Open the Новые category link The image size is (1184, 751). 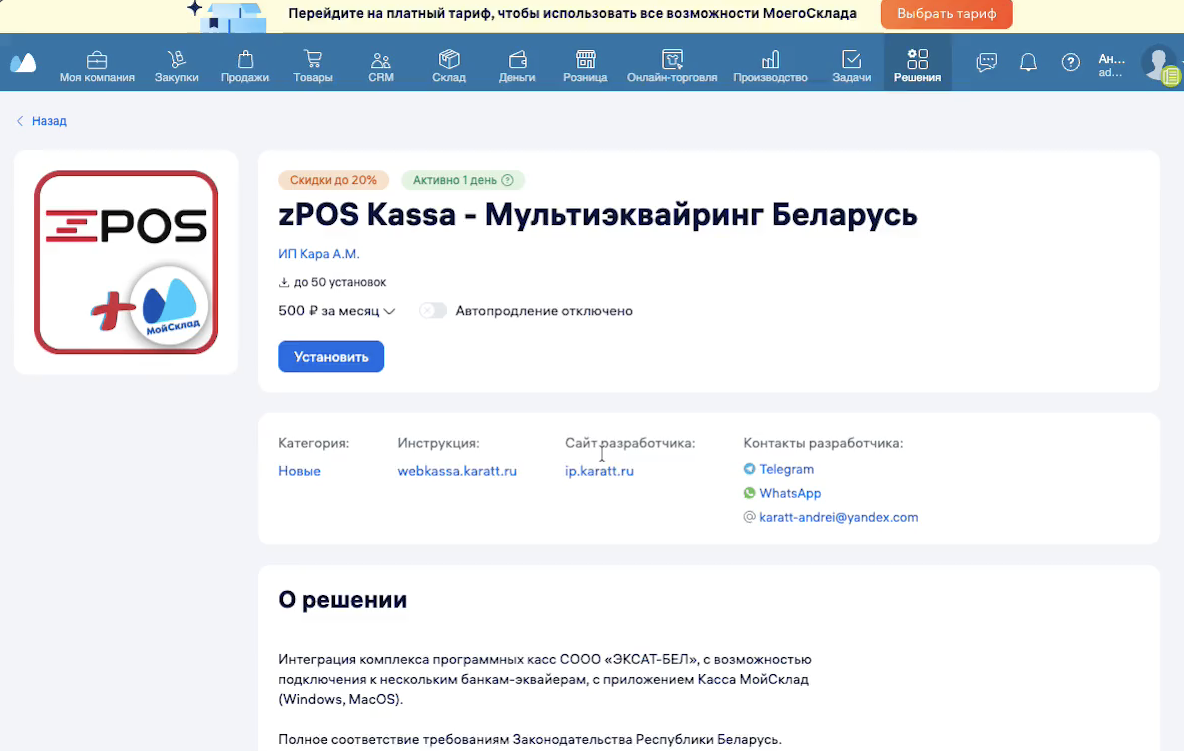[x=299, y=471]
